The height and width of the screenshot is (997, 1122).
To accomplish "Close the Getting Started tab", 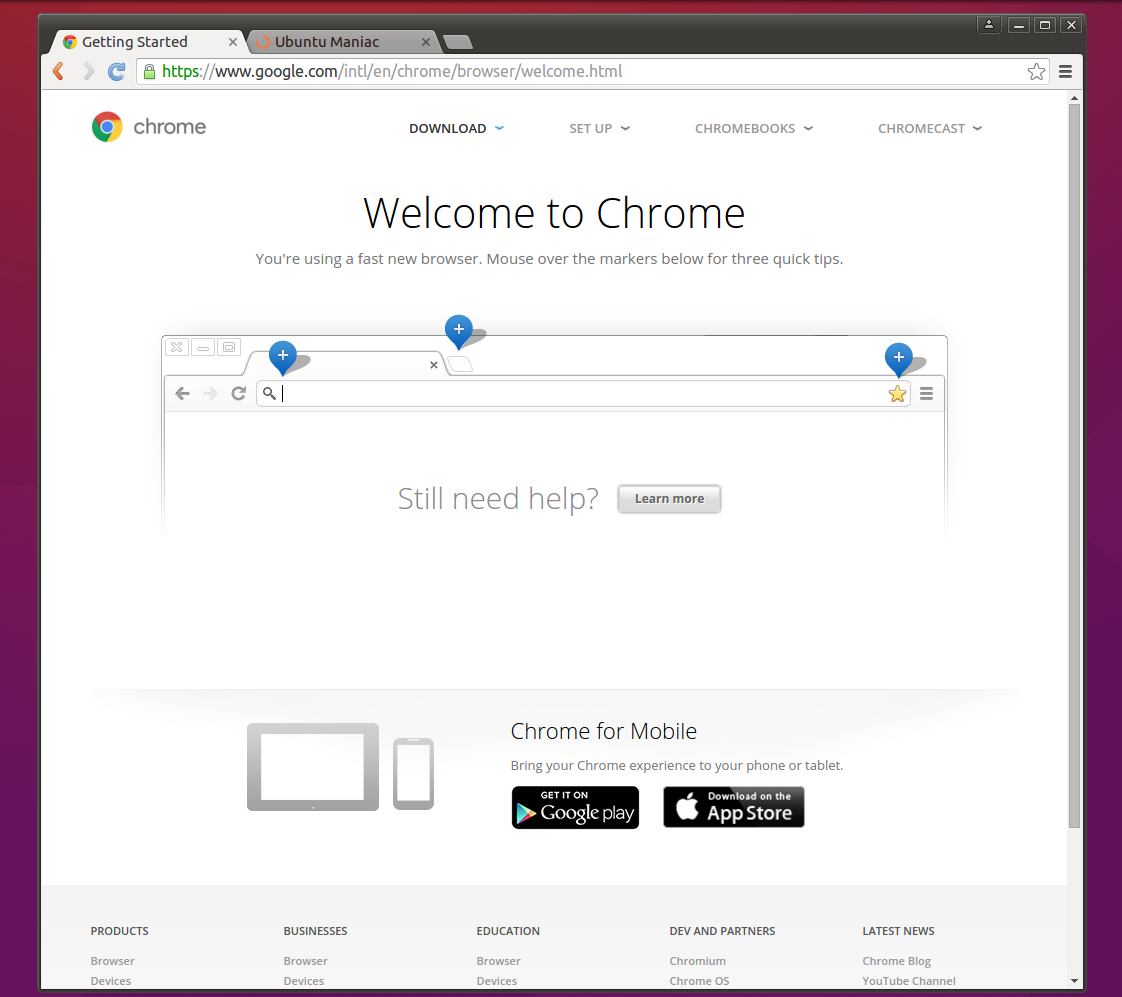I will coord(233,42).
